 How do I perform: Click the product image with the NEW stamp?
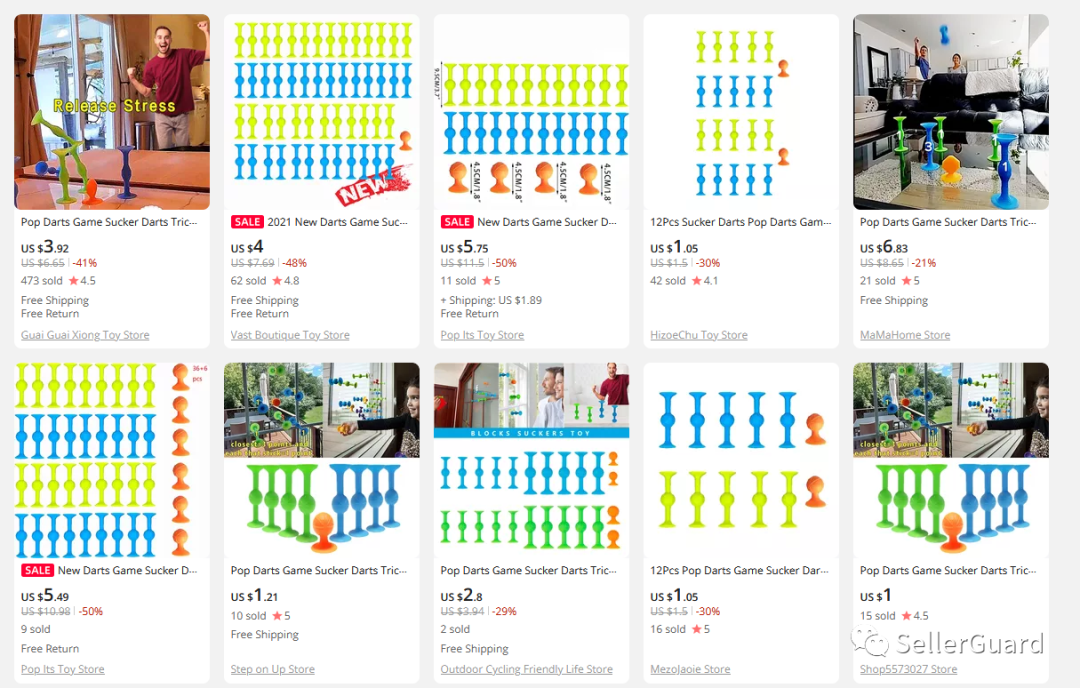pos(321,111)
